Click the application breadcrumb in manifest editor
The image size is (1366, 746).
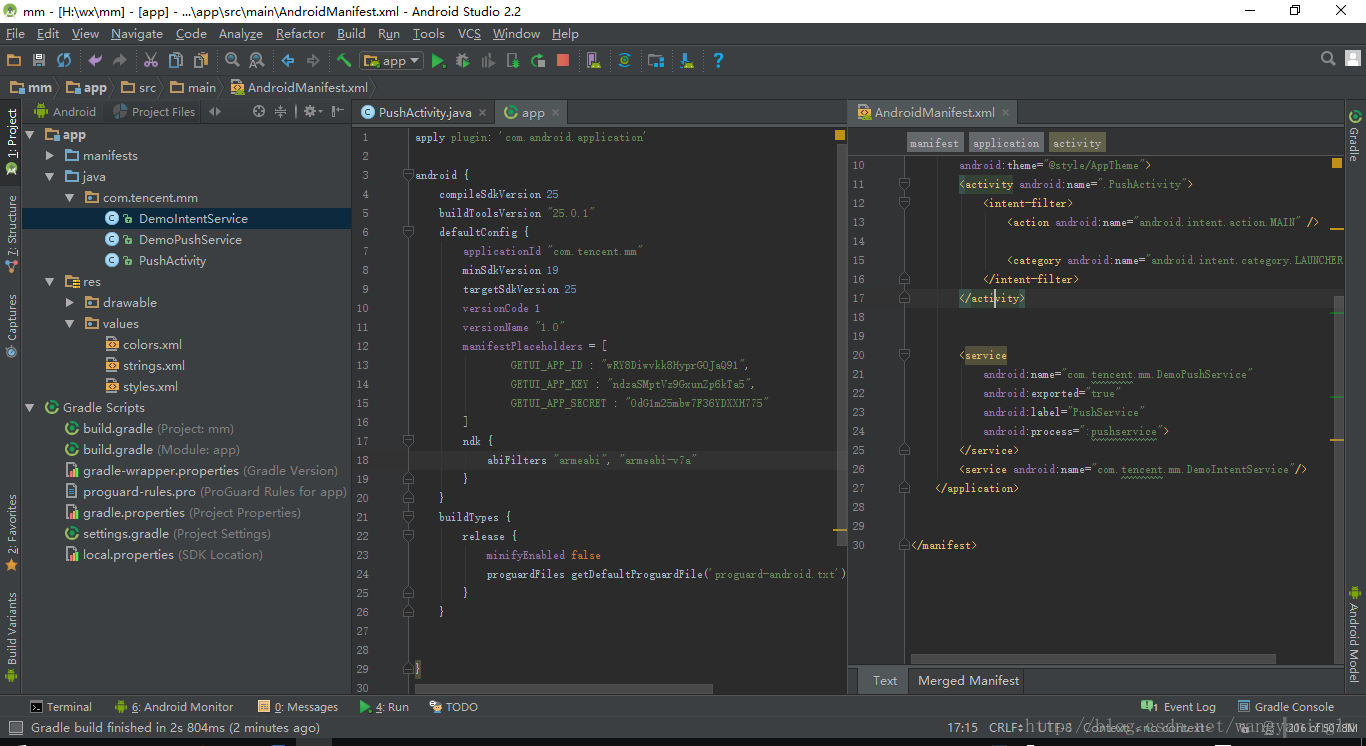(x=1005, y=143)
